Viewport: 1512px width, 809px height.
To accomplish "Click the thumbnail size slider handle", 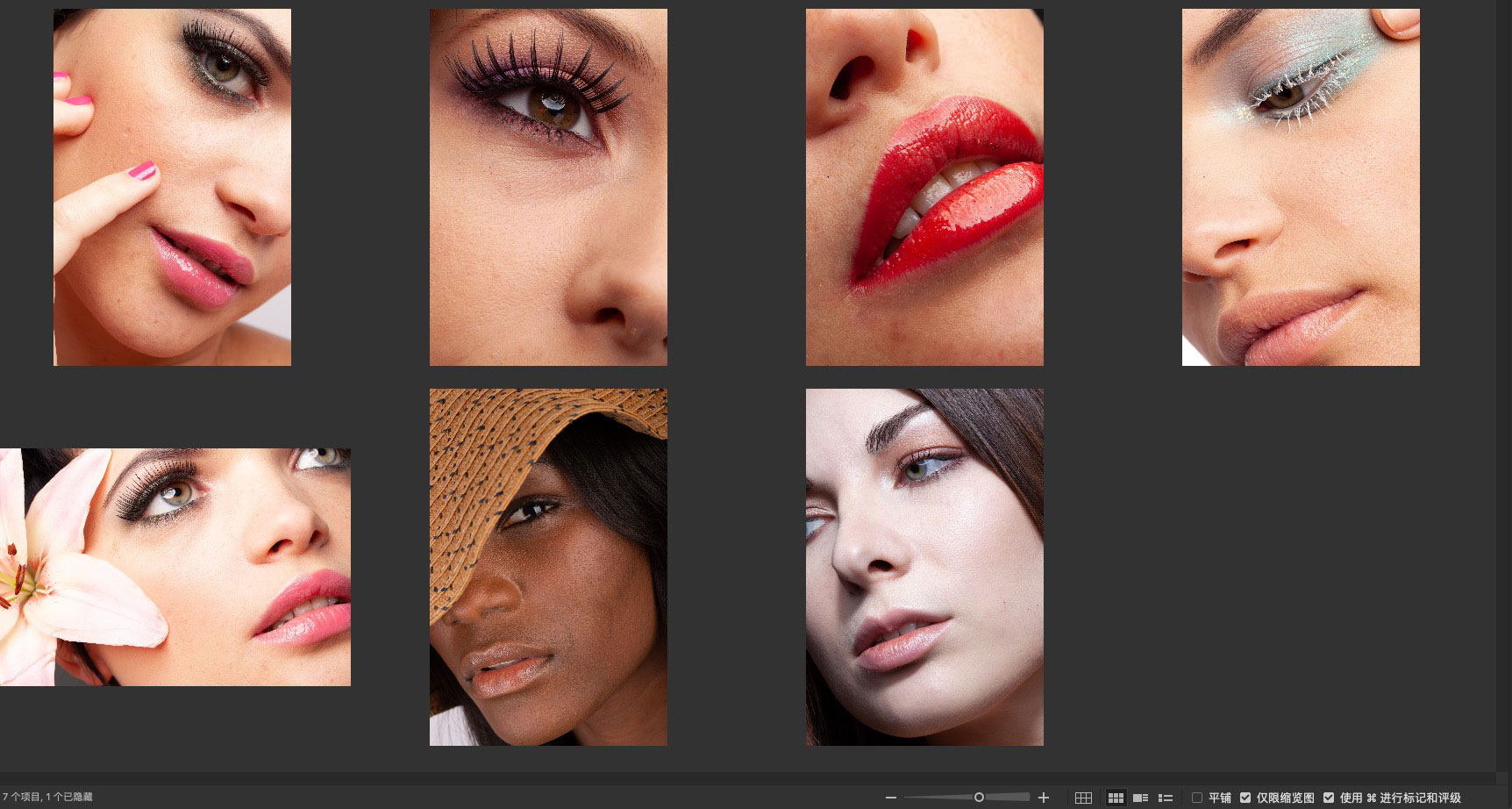I will [x=979, y=798].
